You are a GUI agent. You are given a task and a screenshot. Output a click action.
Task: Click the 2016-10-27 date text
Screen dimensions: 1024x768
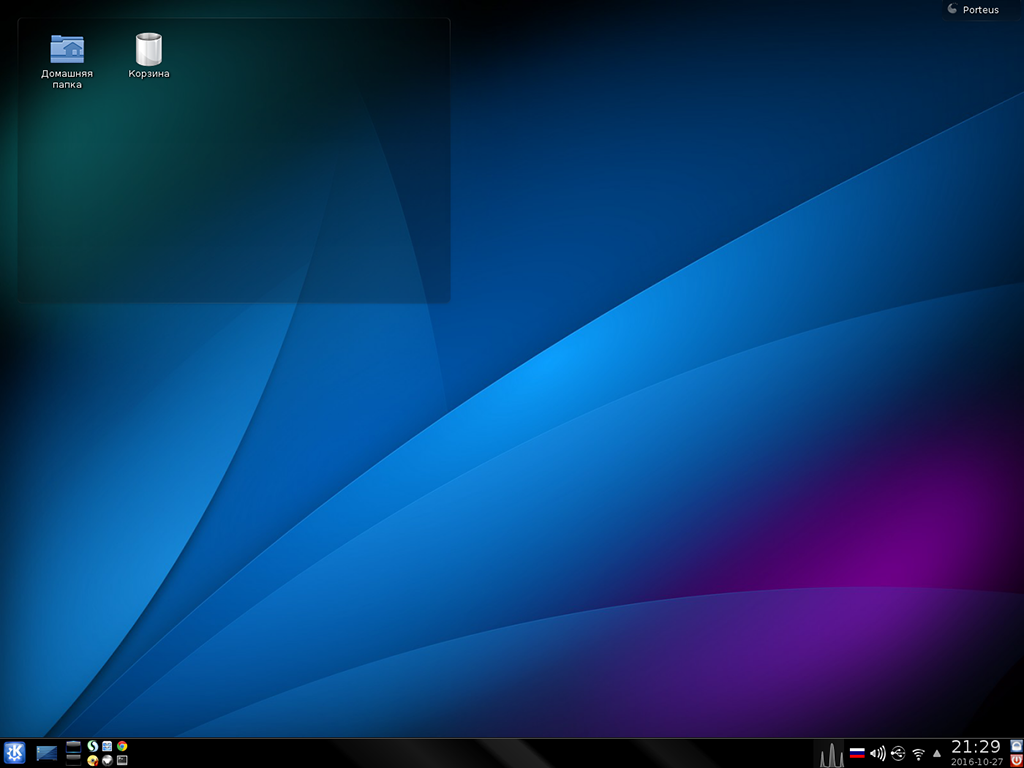click(977, 761)
